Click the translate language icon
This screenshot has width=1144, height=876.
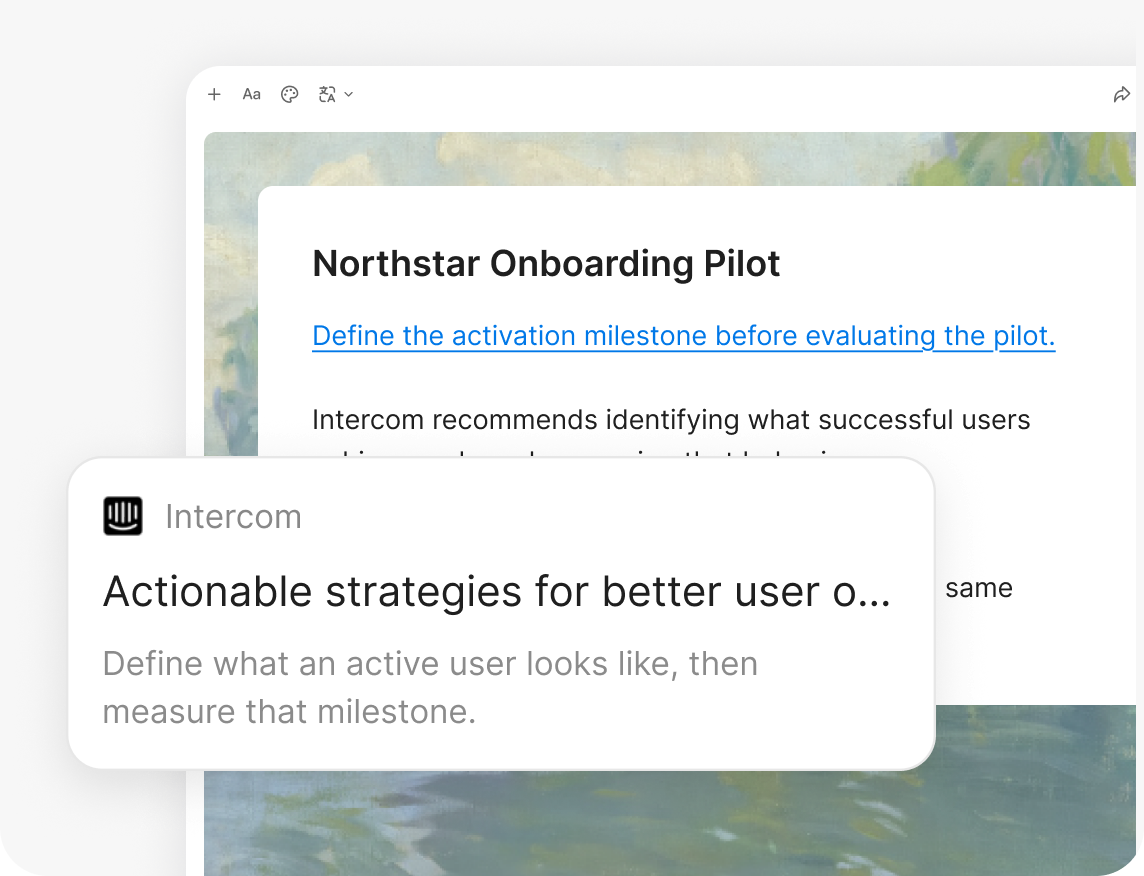coord(327,94)
